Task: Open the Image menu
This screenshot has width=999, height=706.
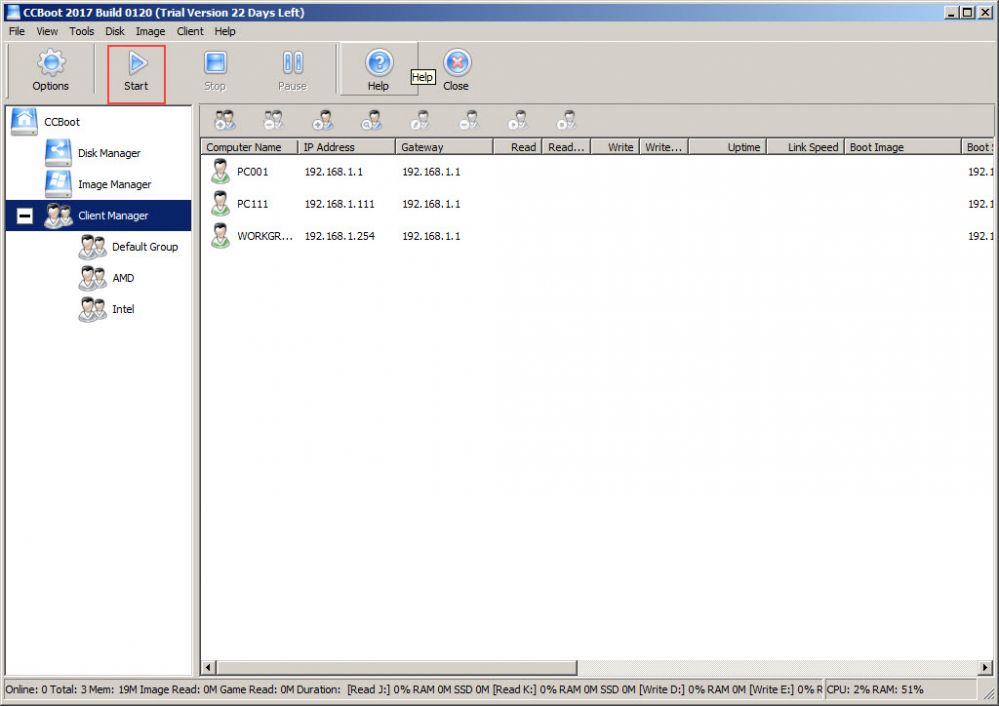Action: (x=150, y=31)
